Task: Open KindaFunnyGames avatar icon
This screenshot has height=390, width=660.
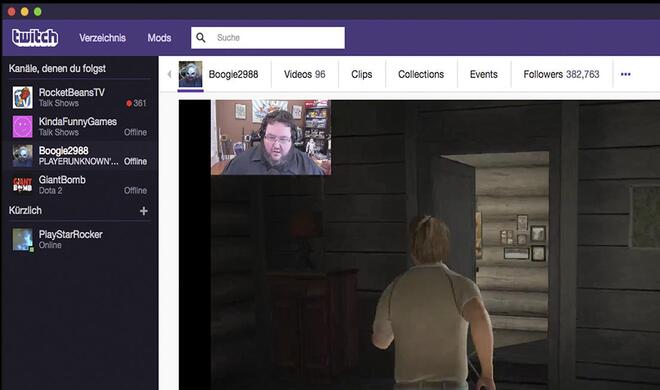Action: click(22, 127)
